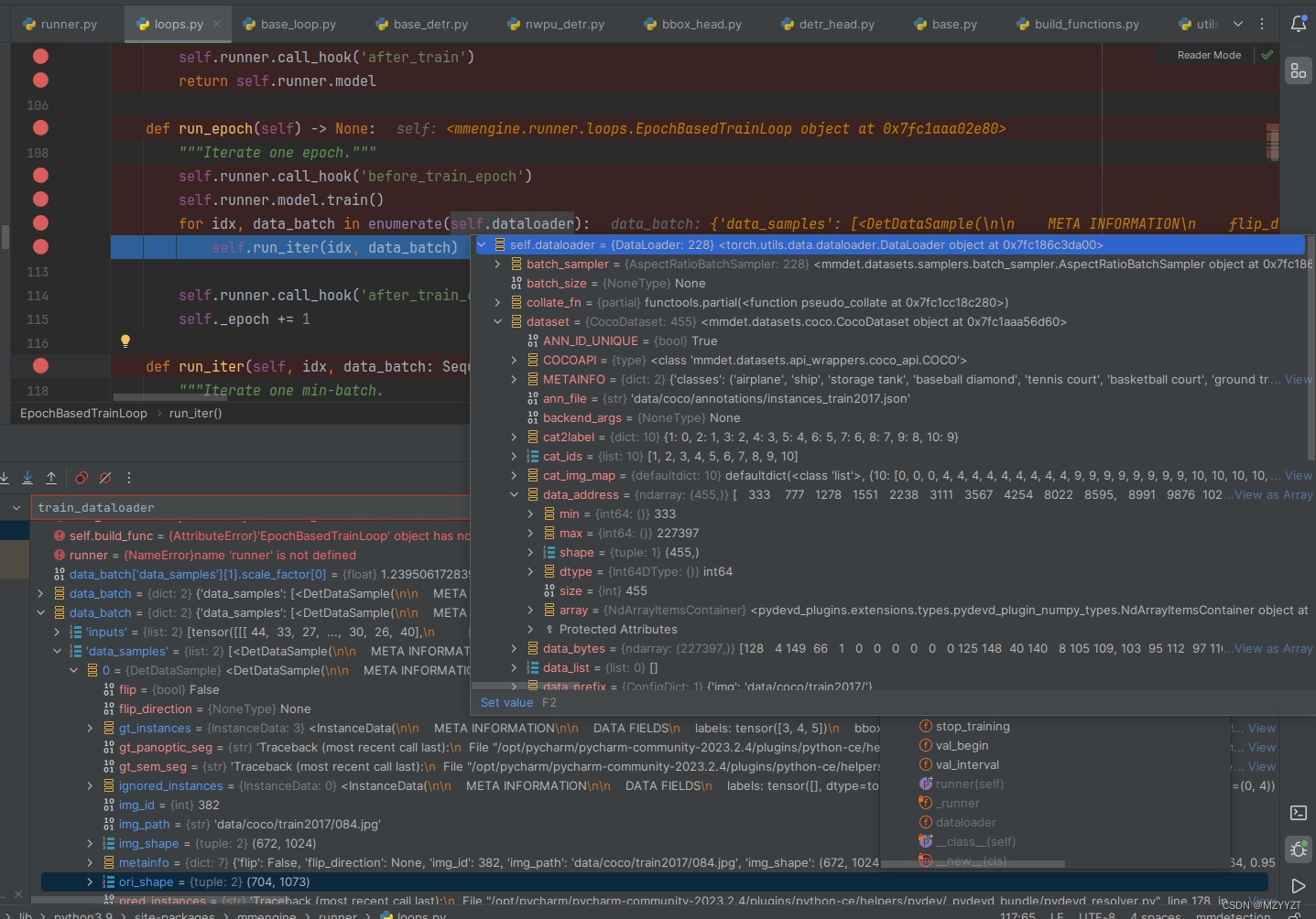Image resolution: width=1316 pixels, height=919 pixels.
Task: Toggle breakpoint on self.runner.model.train() line
Action: tap(40, 200)
